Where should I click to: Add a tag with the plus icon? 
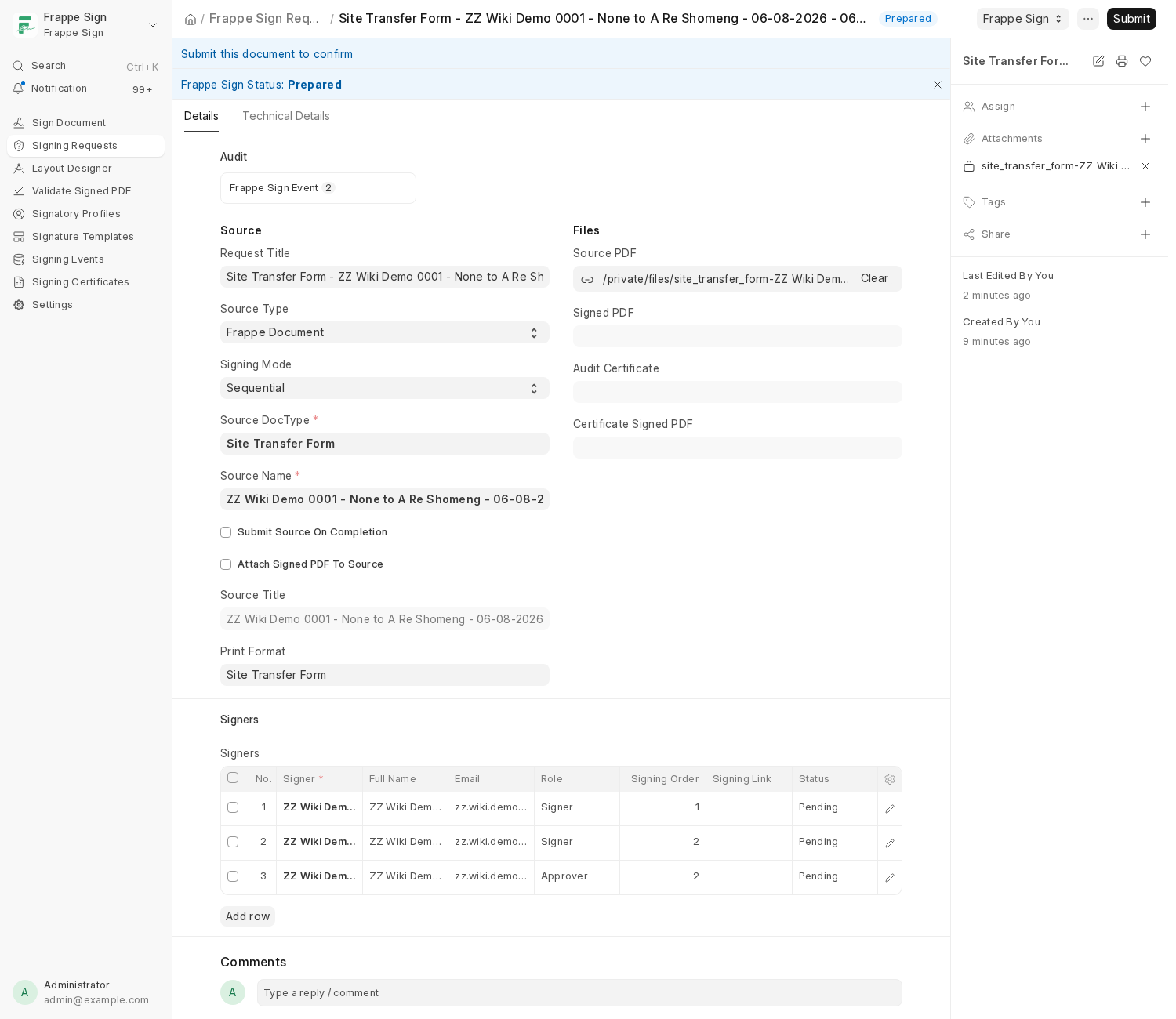pos(1145,202)
